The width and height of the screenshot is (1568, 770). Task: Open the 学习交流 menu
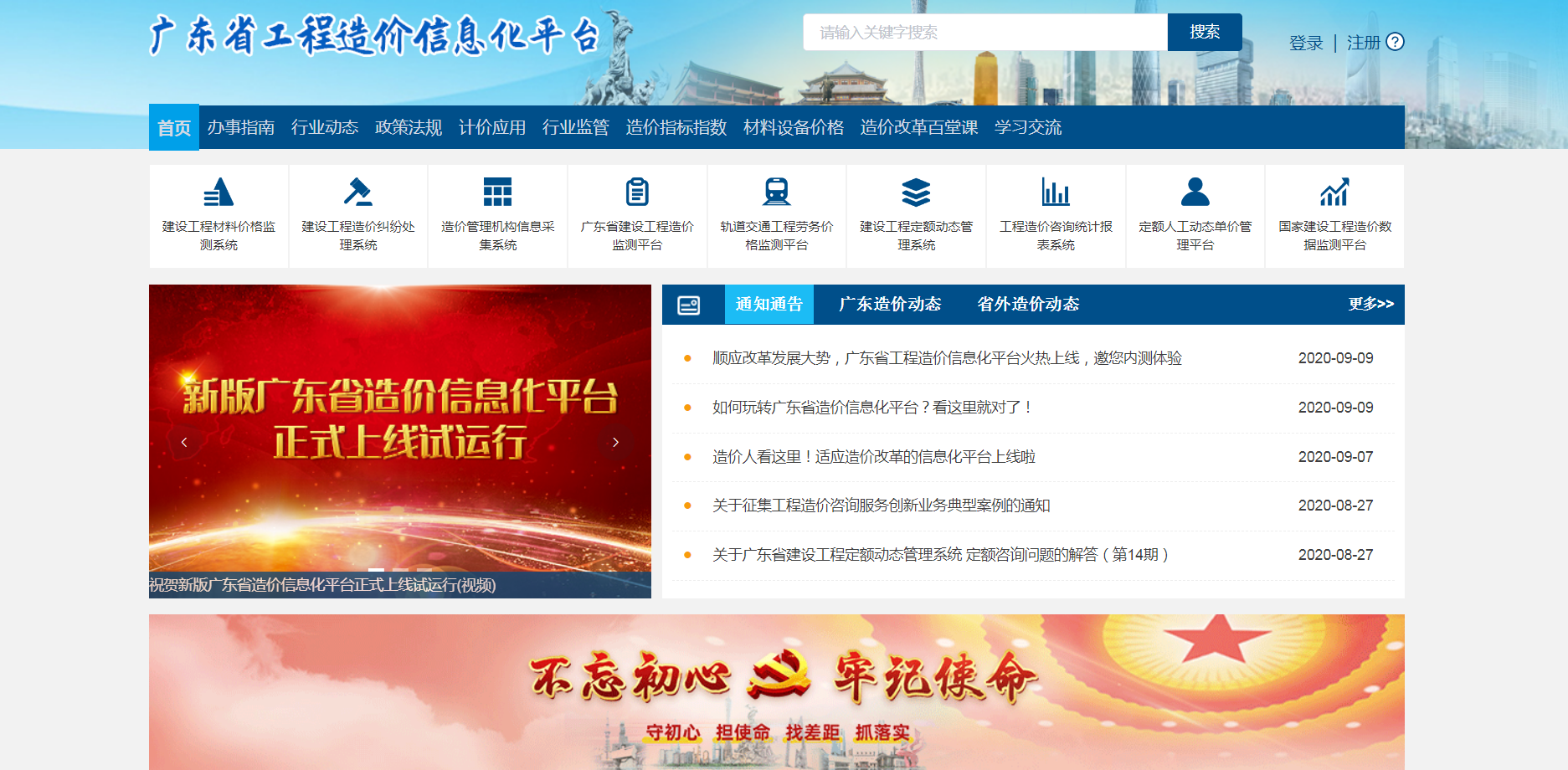coord(1028,127)
